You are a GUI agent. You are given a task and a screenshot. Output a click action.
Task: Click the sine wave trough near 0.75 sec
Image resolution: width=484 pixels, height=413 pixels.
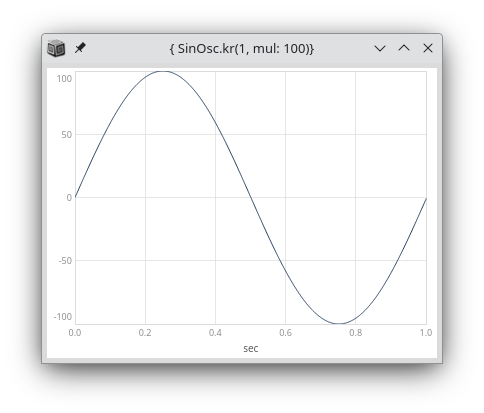339,323
